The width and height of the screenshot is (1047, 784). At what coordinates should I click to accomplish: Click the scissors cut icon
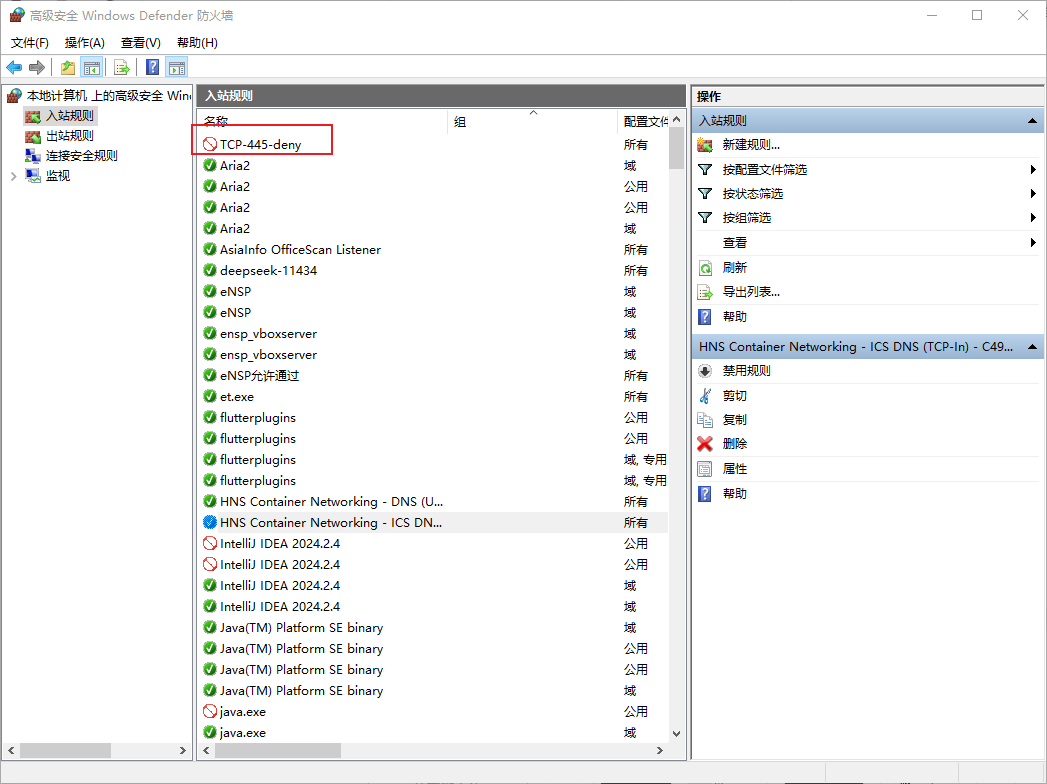click(x=705, y=396)
